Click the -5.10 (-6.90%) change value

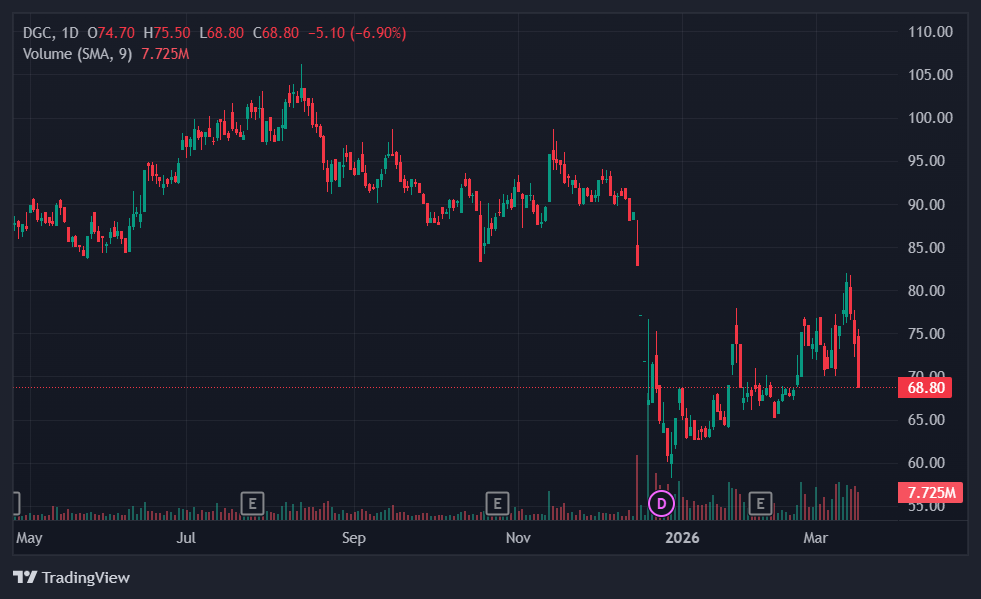(356, 33)
